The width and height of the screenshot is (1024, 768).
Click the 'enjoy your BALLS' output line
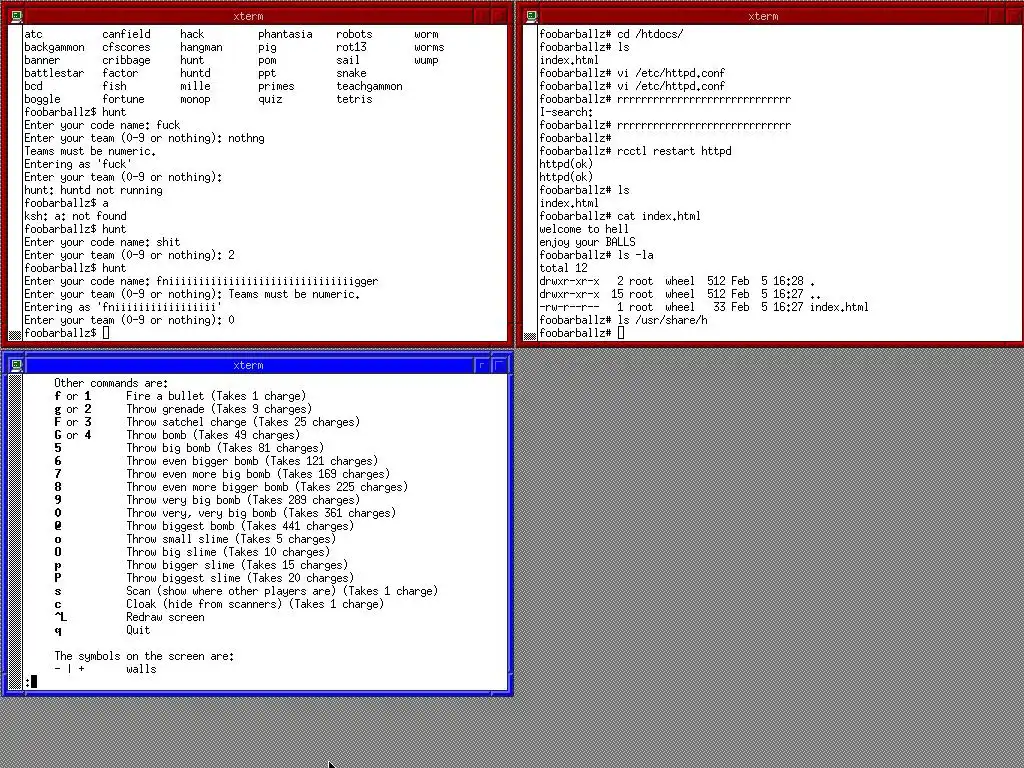coord(587,242)
